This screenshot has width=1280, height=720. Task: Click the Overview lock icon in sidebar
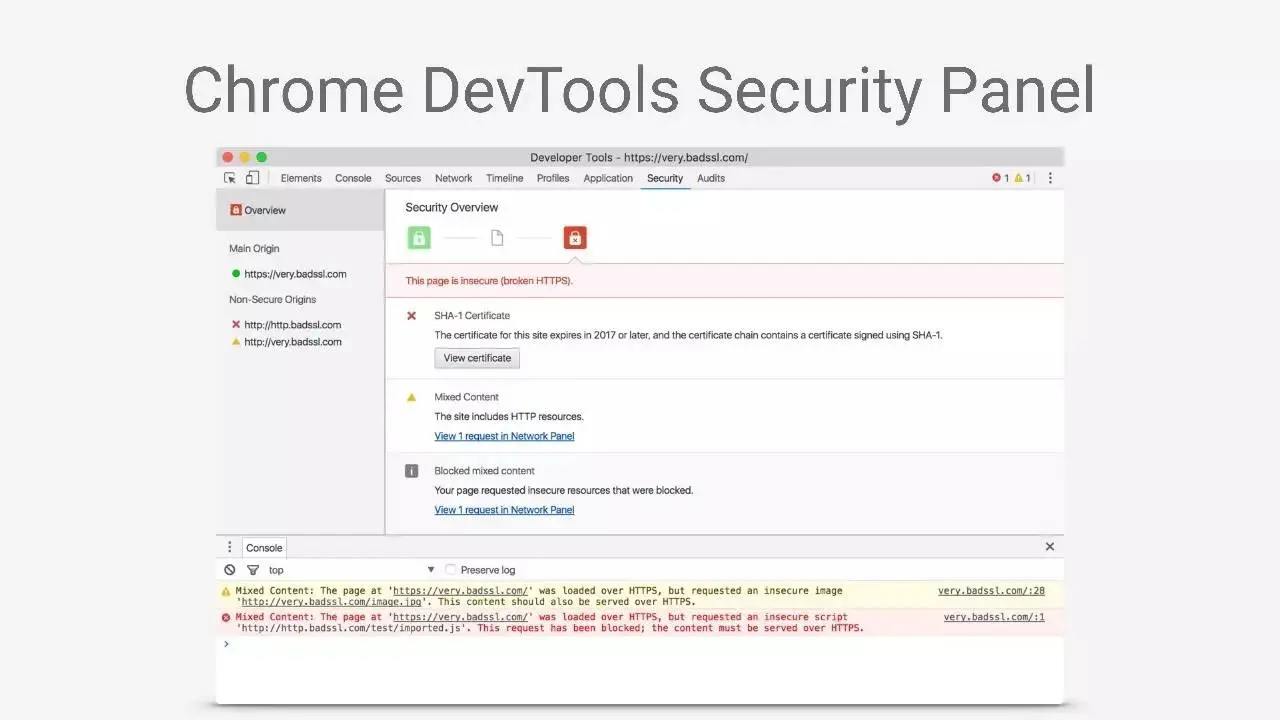click(236, 210)
